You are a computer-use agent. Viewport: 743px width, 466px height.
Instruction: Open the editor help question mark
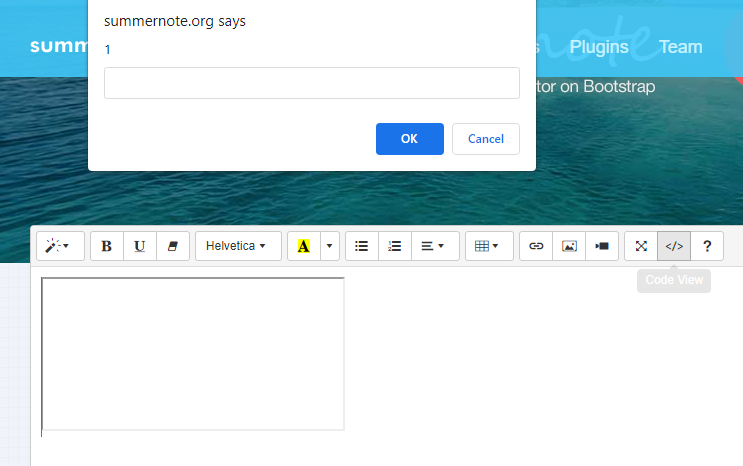coord(707,246)
